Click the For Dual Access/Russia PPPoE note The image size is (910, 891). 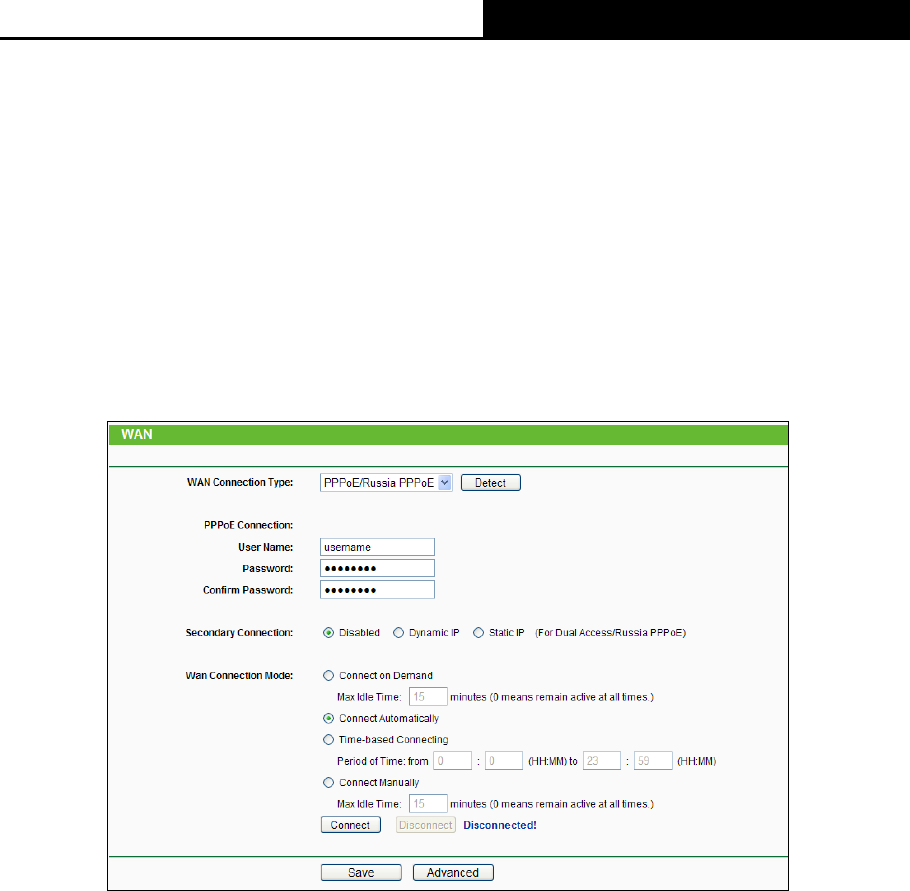(x=611, y=633)
